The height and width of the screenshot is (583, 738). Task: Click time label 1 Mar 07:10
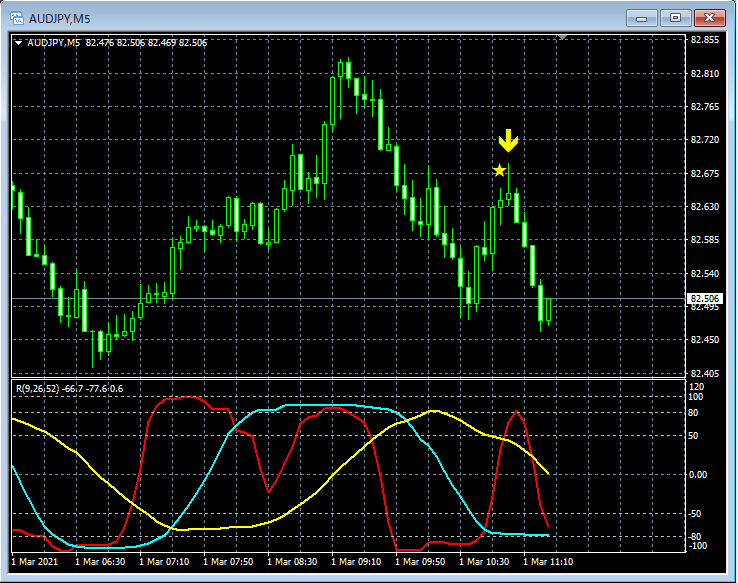[x=164, y=562]
